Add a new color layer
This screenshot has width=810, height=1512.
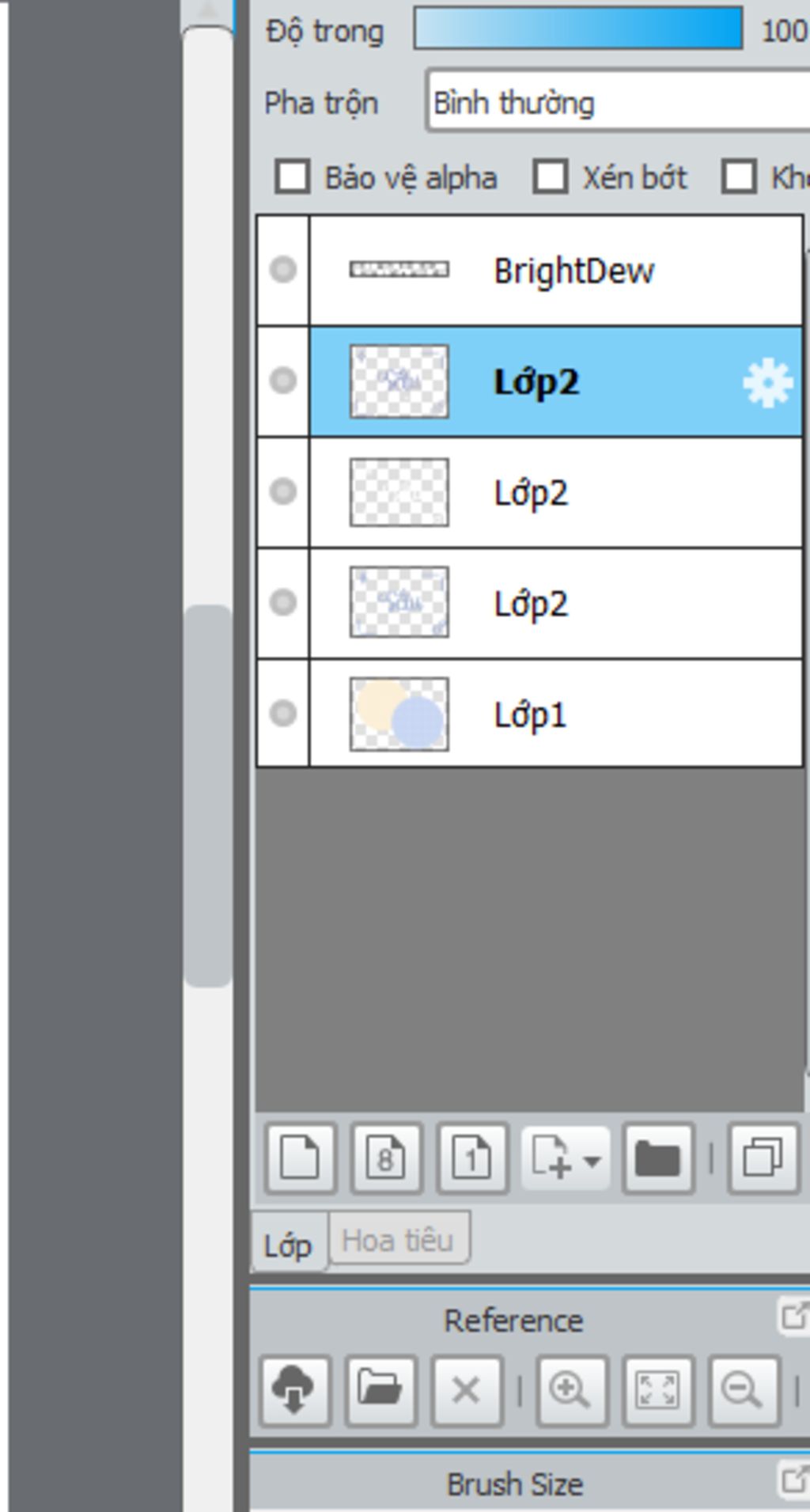coord(301,1158)
